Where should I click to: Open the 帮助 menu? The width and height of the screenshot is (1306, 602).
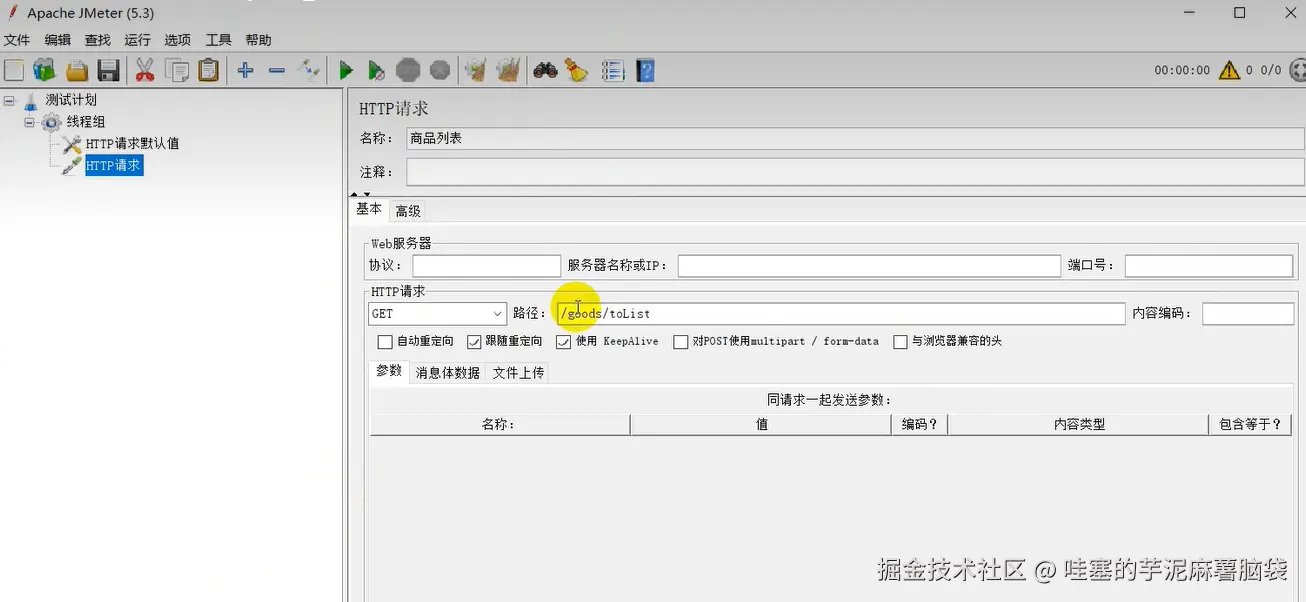coord(258,40)
